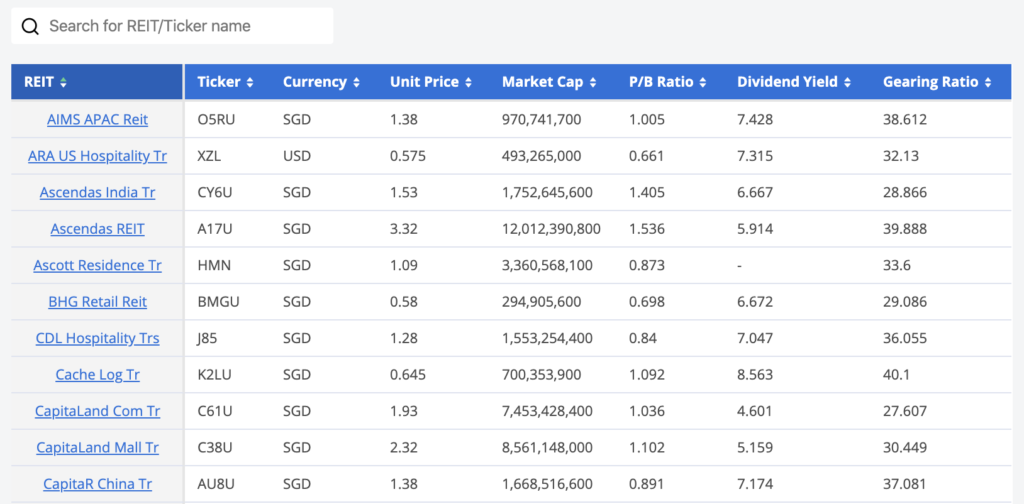The image size is (1024, 504).
Task: Select ticker cell K2LU
Action: tap(216, 375)
